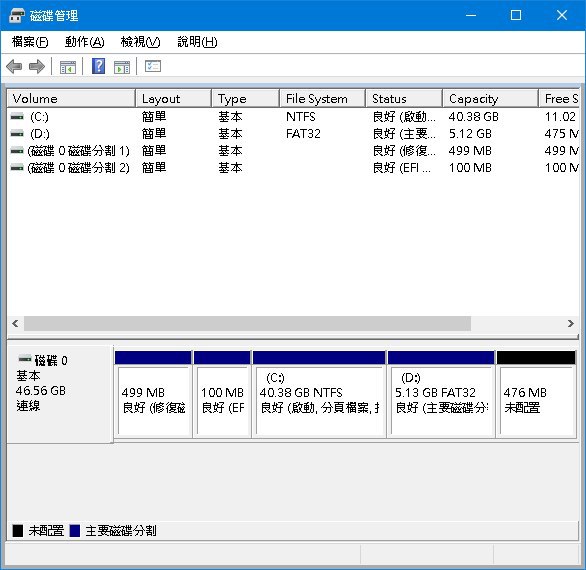586x570 pixels.
Task: Open the 檢視(V) menu
Action: coord(141,42)
